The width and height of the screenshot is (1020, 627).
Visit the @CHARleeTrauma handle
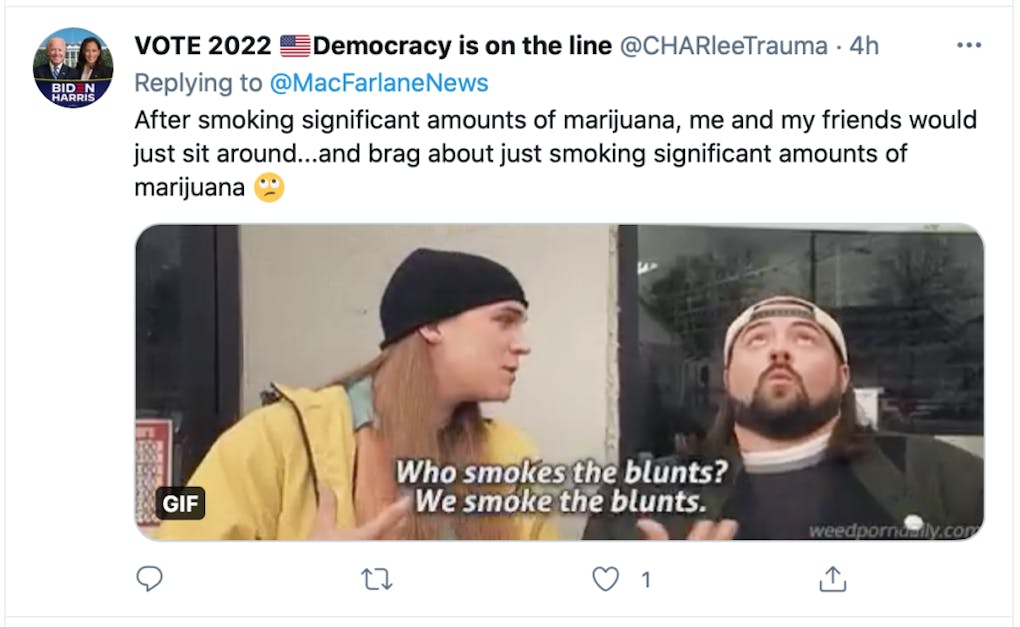point(723,46)
